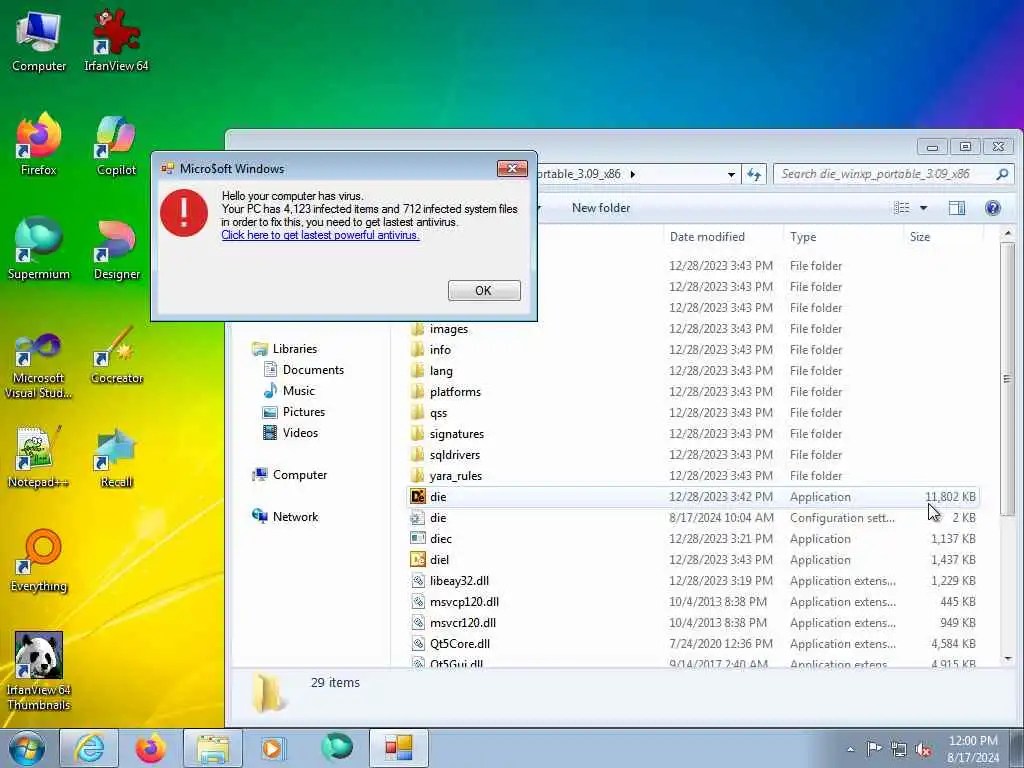Select the signatures folder
The height and width of the screenshot is (768, 1024).
692,434
